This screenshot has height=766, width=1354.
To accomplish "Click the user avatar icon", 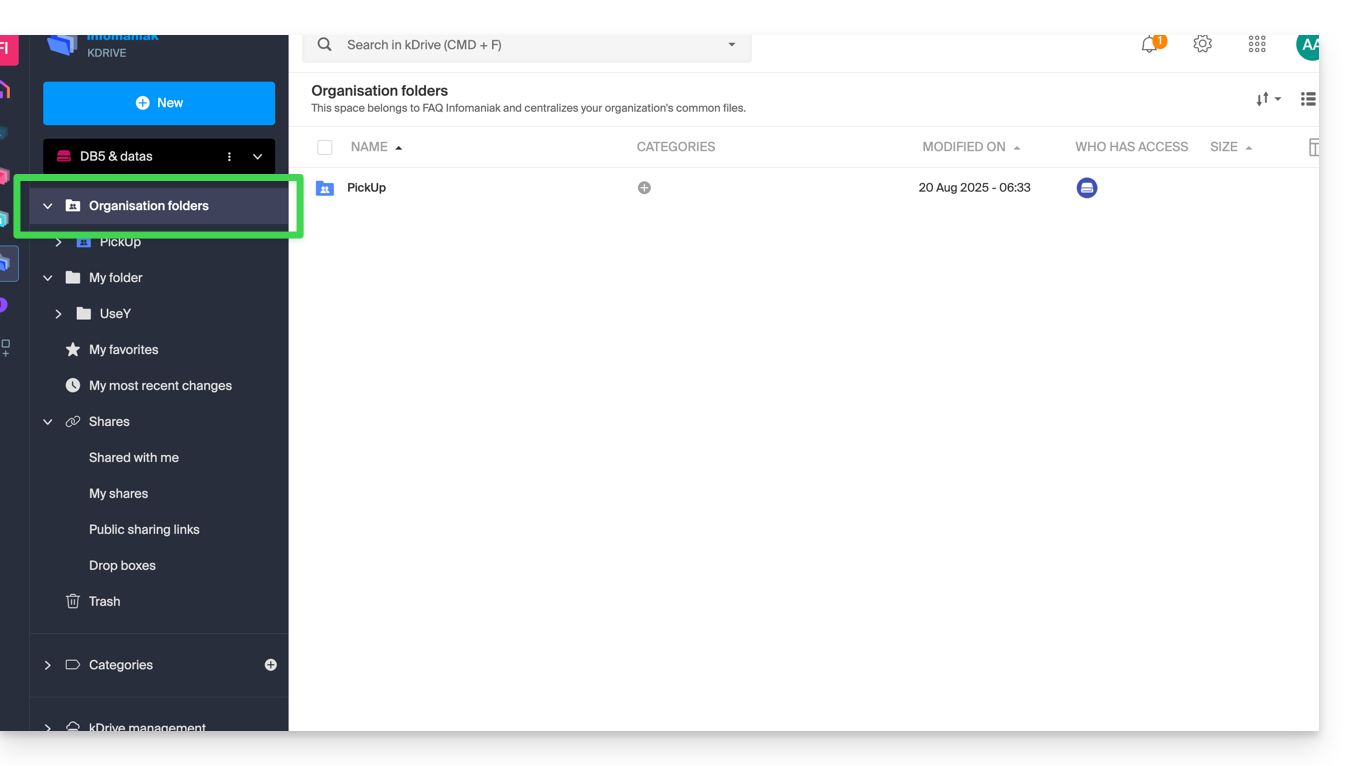I will point(1308,45).
